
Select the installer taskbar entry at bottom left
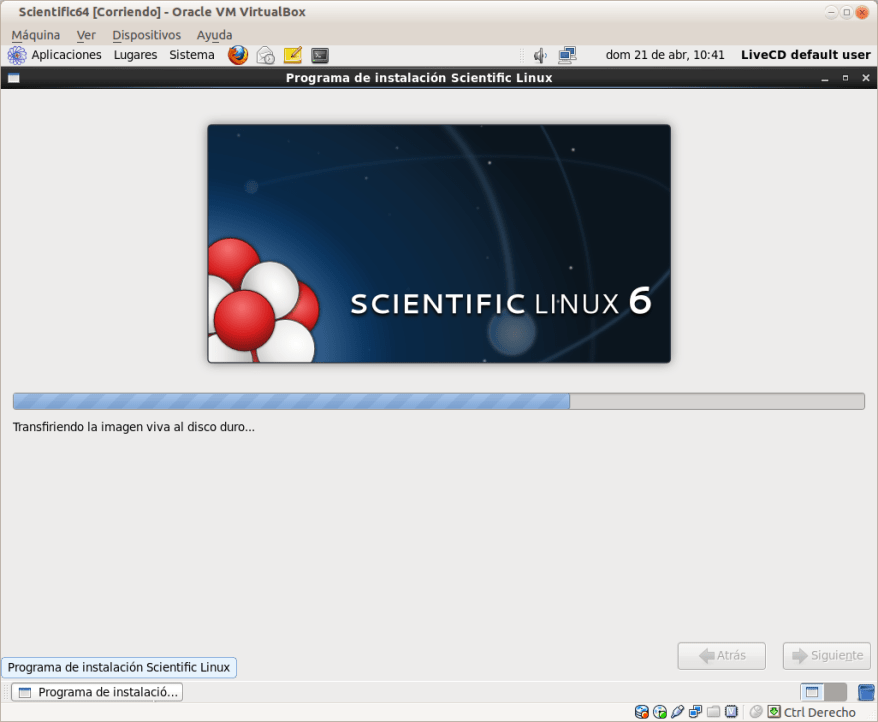tap(95, 691)
